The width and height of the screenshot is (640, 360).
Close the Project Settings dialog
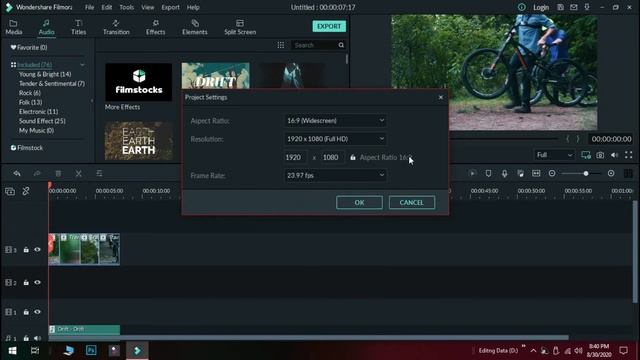(x=440, y=97)
